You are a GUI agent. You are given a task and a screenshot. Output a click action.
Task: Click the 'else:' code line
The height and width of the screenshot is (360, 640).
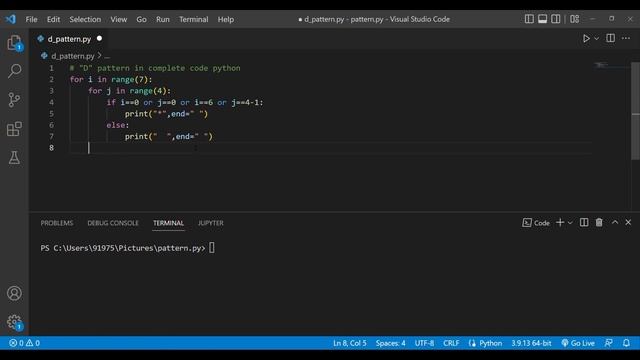[118, 125]
